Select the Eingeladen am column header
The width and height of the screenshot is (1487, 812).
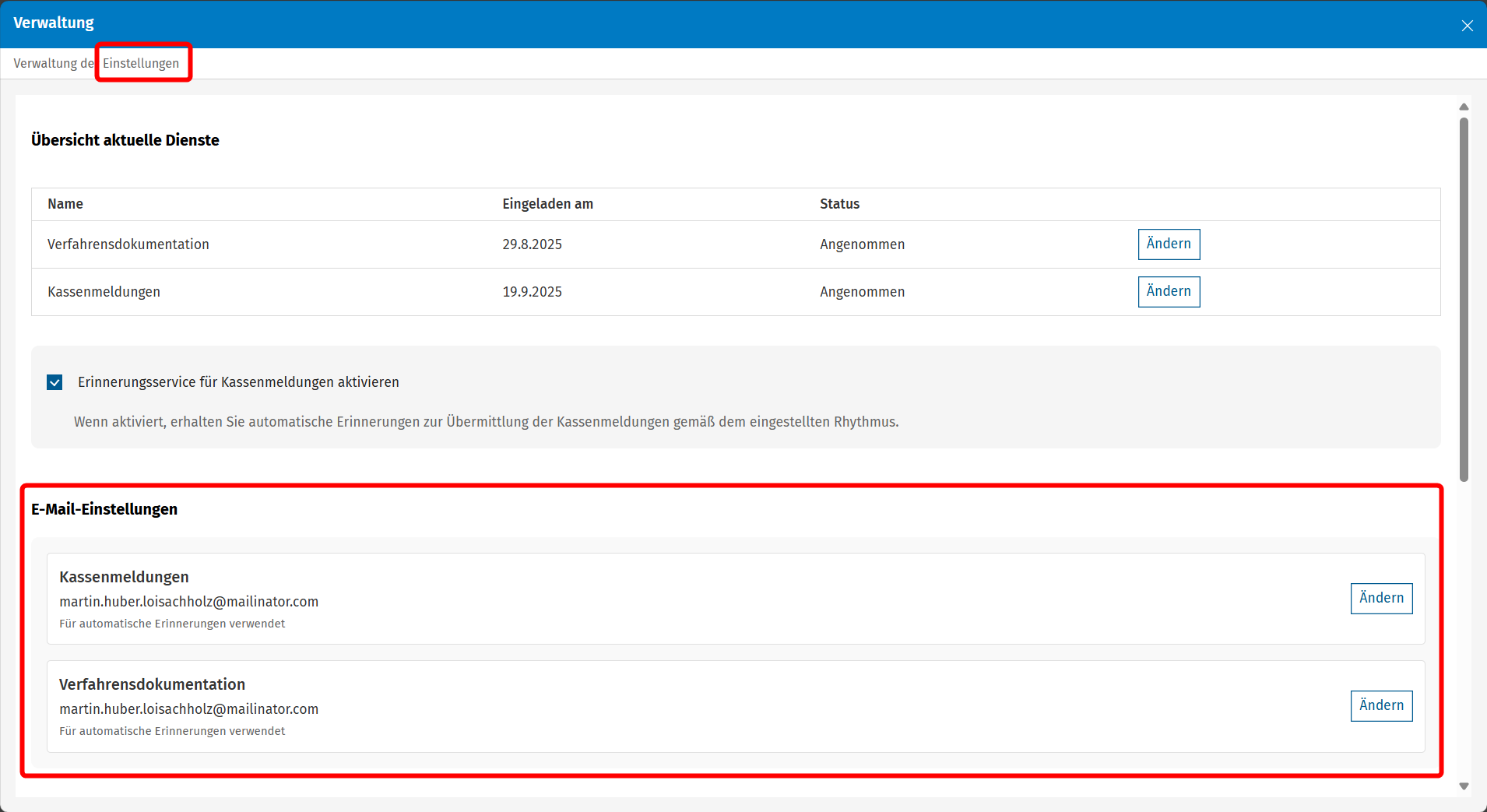[547, 204]
